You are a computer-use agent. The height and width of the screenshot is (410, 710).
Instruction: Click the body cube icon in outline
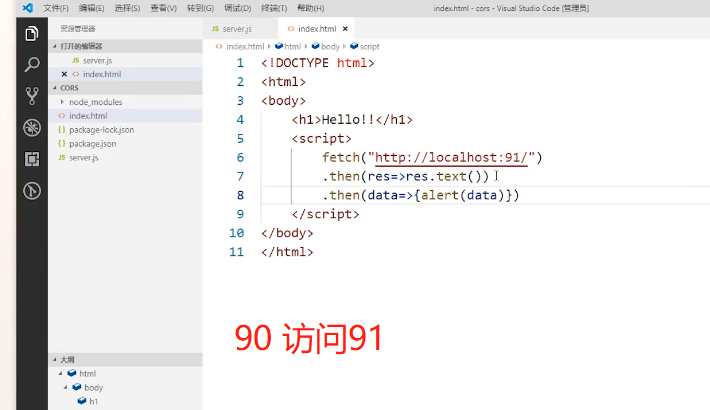coord(77,387)
